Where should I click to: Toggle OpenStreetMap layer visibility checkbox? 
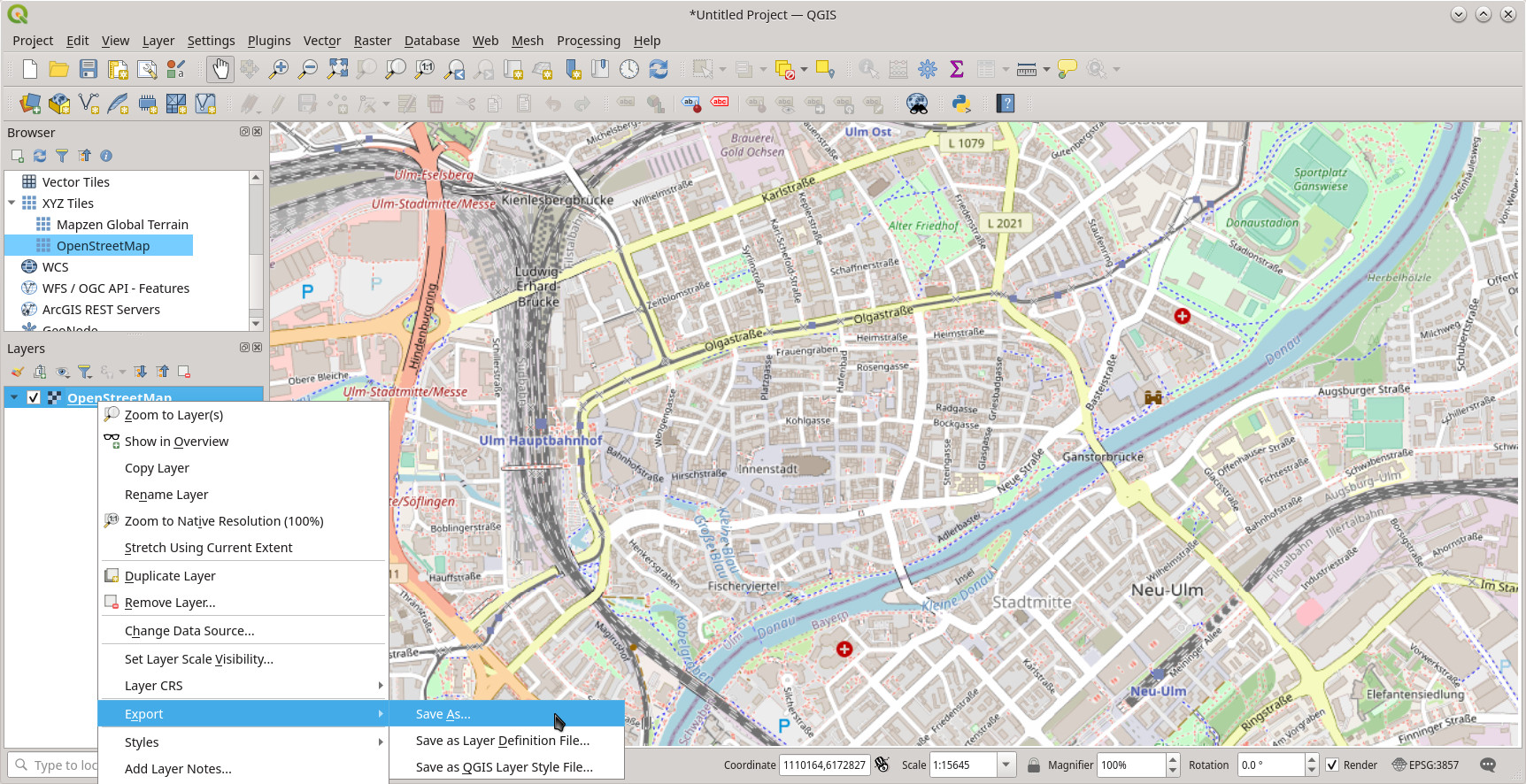(x=34, y=397)
